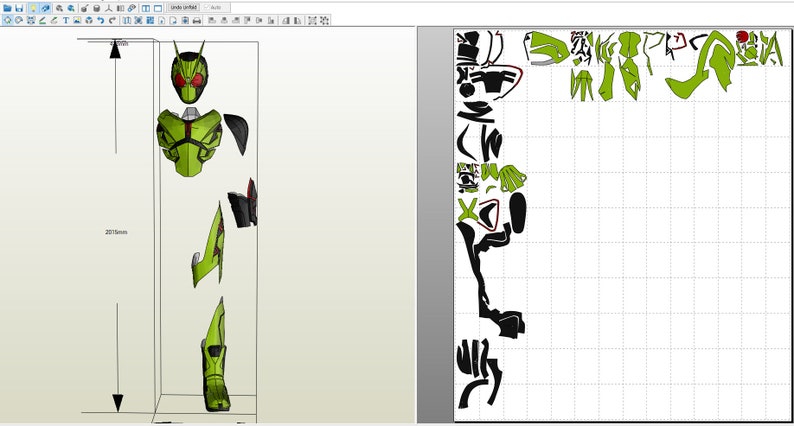Viewport: 794px width, 426px height.
Task: Toggle the Auto checkbox
Action: click(x=212, y=8)
